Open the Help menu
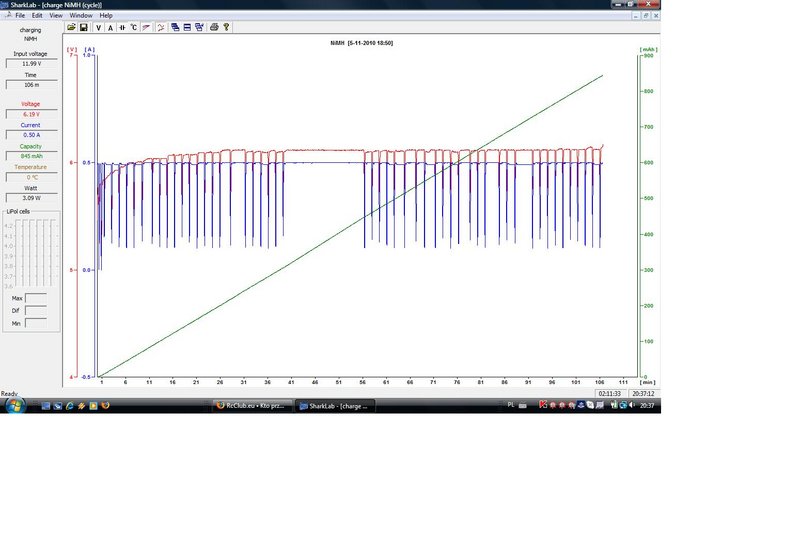This screenshot has height=536, width=800. click(x=106, y=15)
